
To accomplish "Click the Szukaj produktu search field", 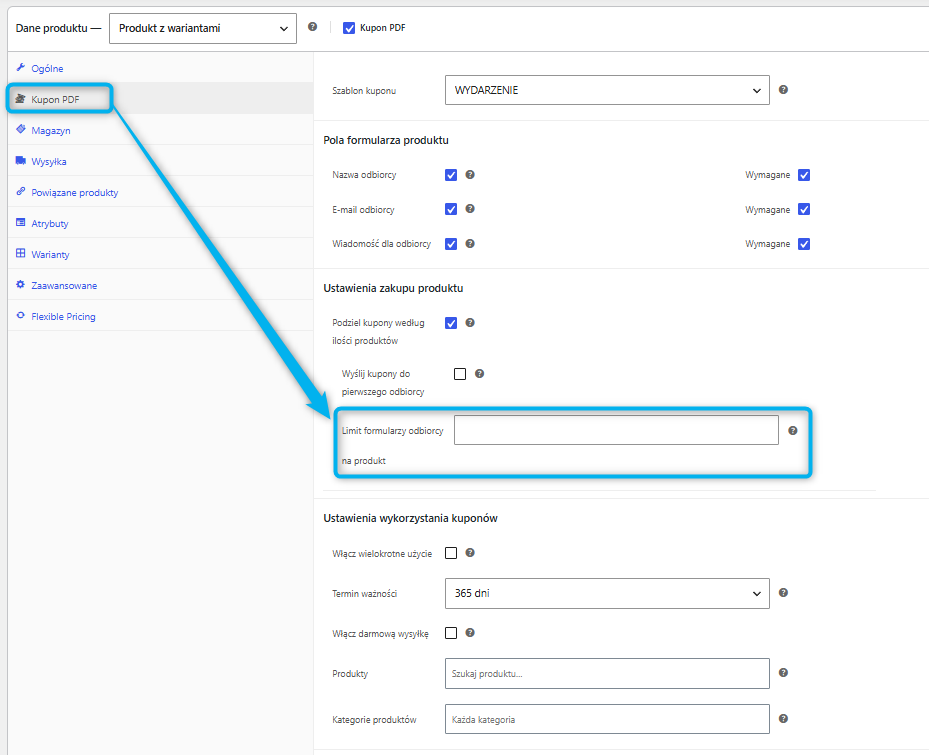I will (x=607, y=673).
